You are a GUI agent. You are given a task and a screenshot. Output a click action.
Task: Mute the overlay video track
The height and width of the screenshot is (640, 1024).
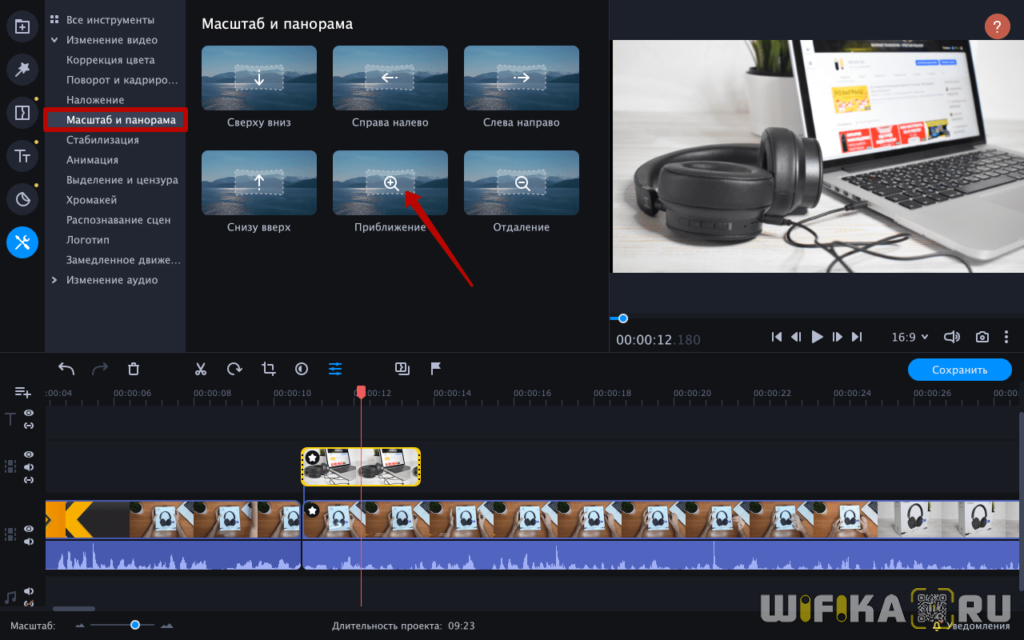coord(29,467)
